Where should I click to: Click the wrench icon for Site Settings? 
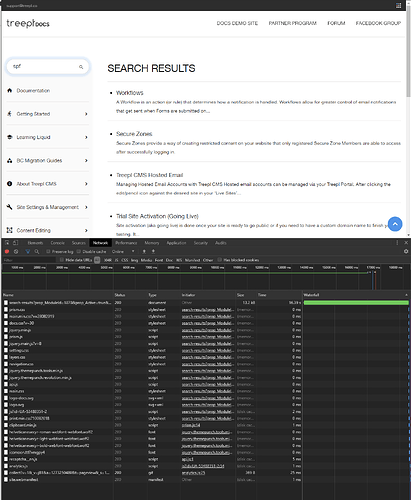coord(10,207)
